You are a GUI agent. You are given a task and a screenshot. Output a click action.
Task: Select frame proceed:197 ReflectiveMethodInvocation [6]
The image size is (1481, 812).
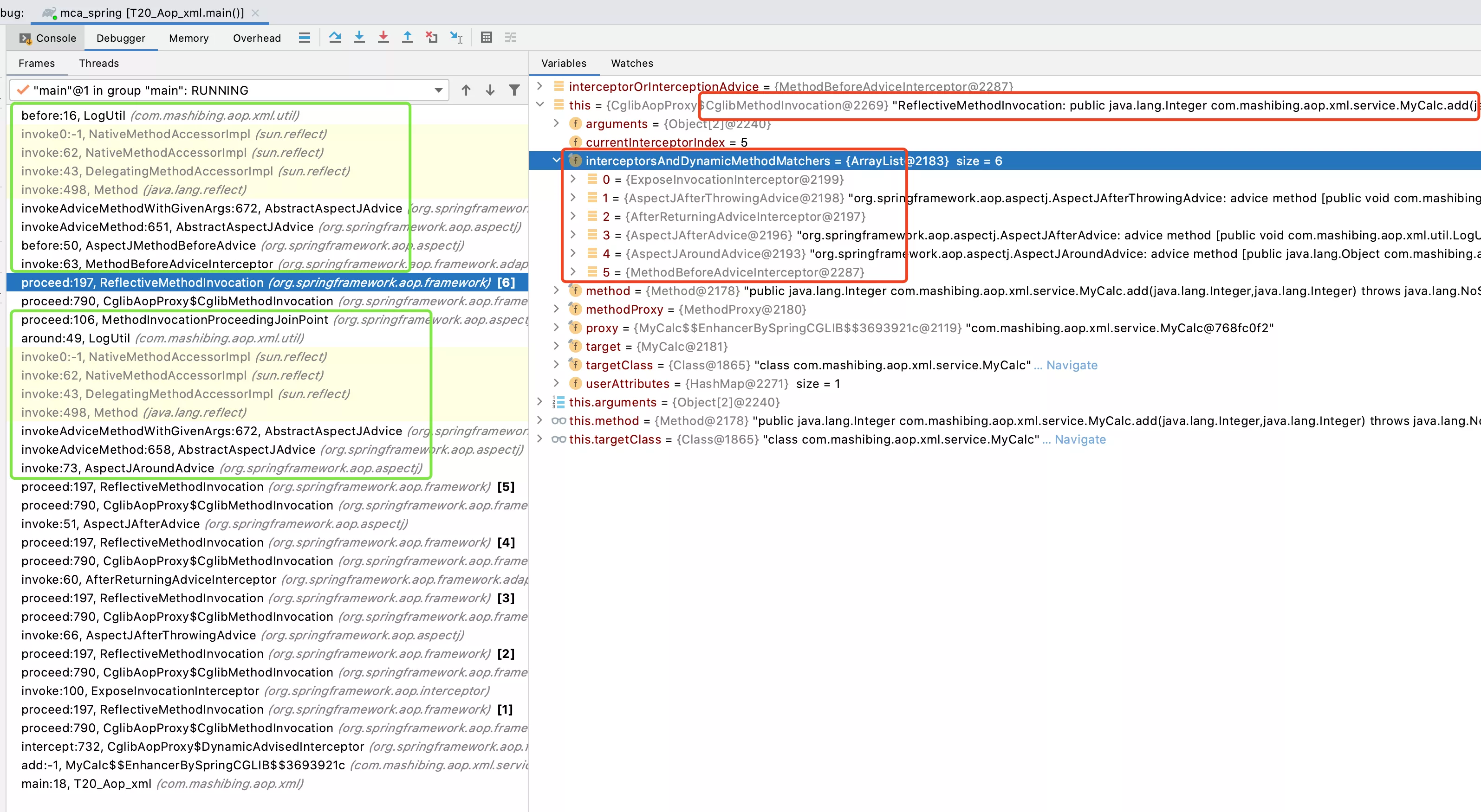267,282
